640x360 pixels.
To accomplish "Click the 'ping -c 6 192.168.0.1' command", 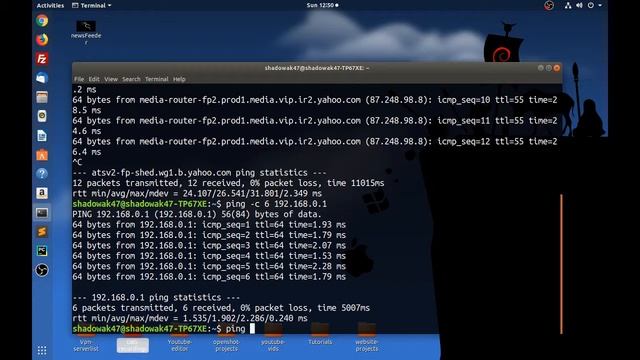I will 276,204.
